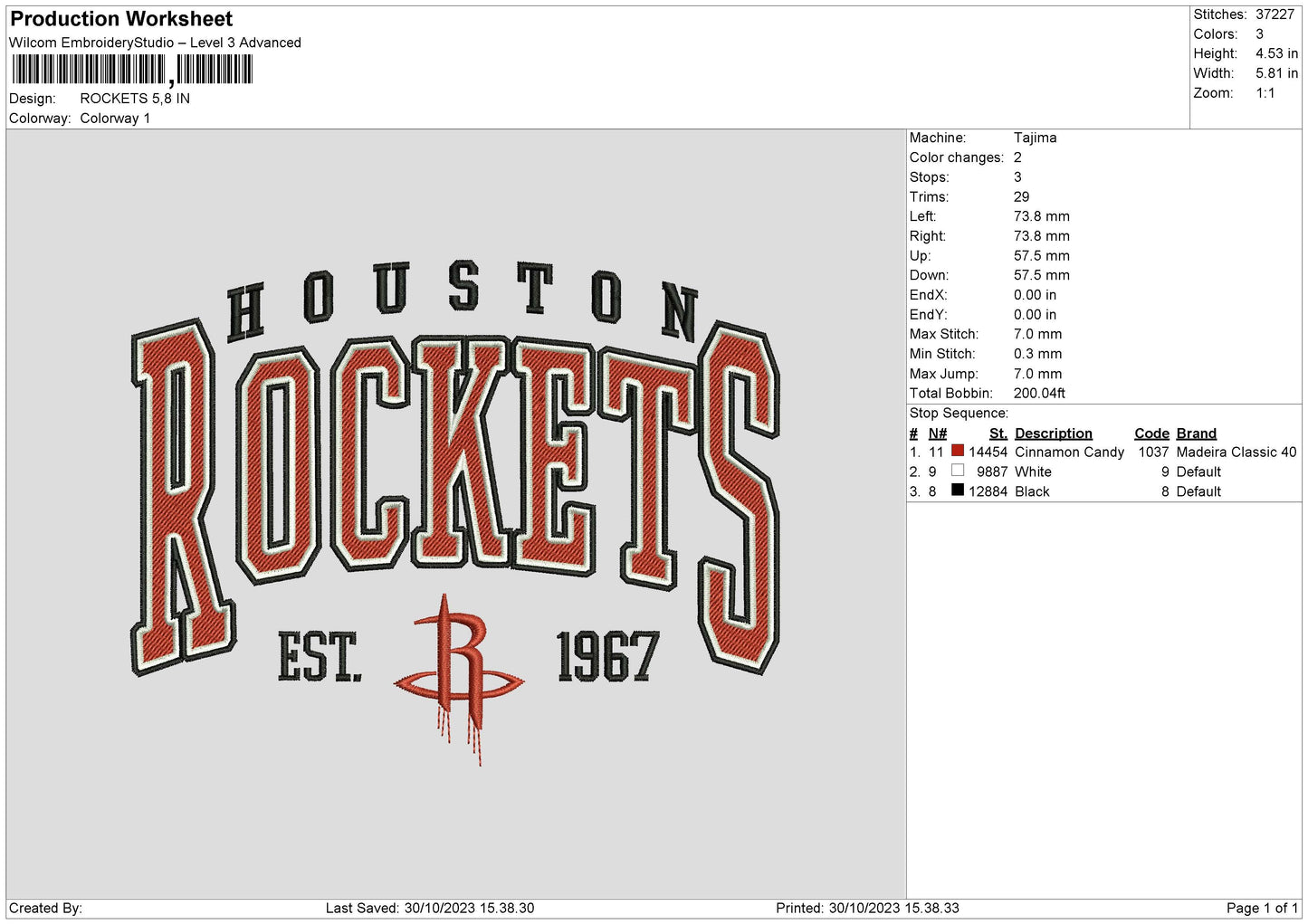This screenshot has width=1308, height=924.
Task: Click the 'Stop Sequence:' label
Action: [x=959, y=413]
